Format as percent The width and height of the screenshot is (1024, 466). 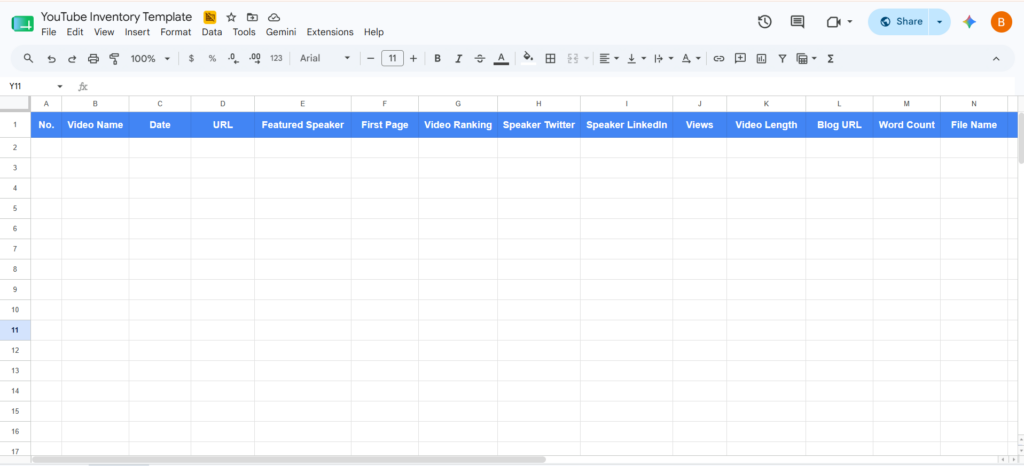pyautogui.click(x=212, y=59)
